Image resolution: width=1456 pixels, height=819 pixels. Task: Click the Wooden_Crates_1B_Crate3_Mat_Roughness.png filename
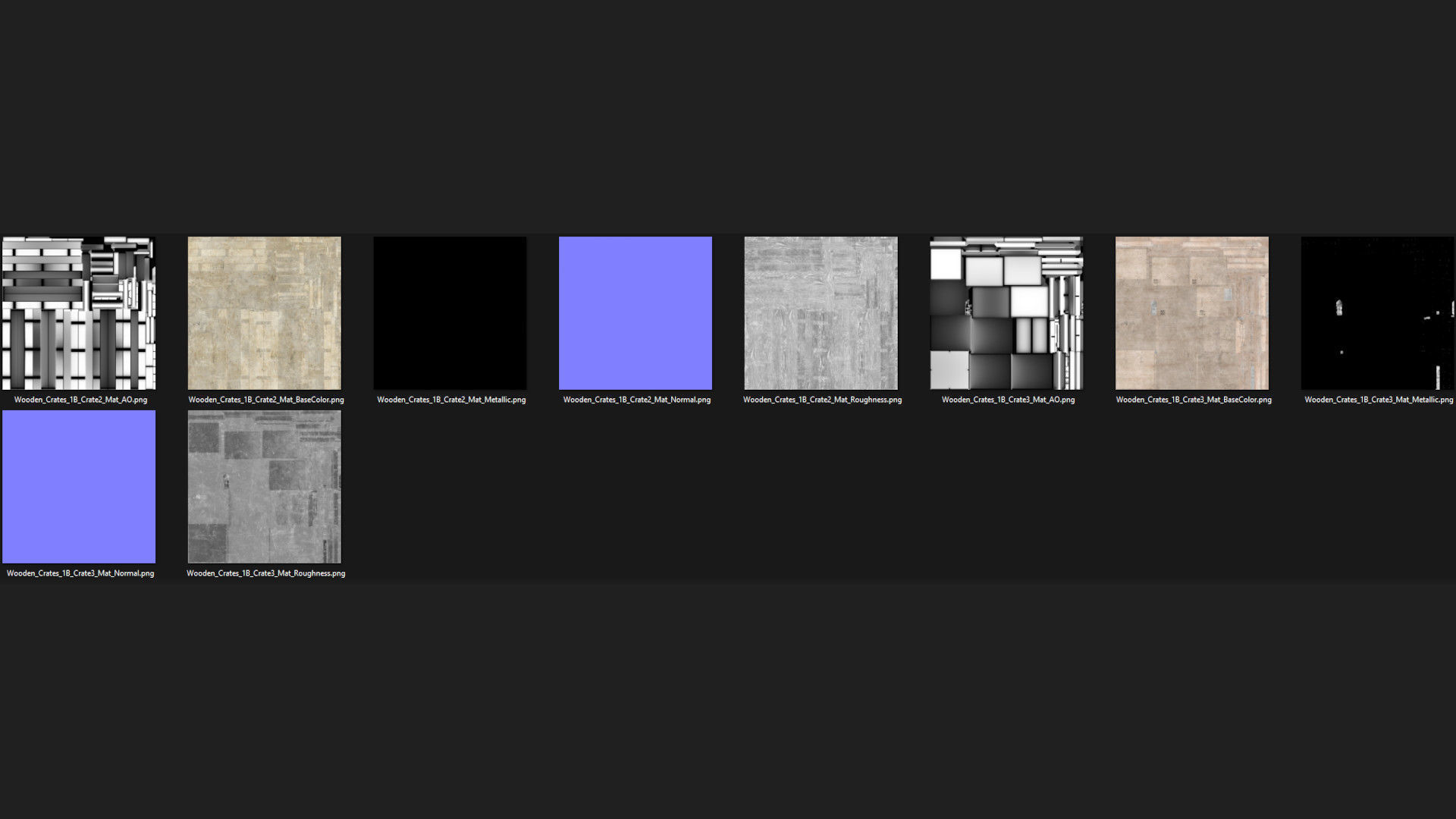click(266, 573)
